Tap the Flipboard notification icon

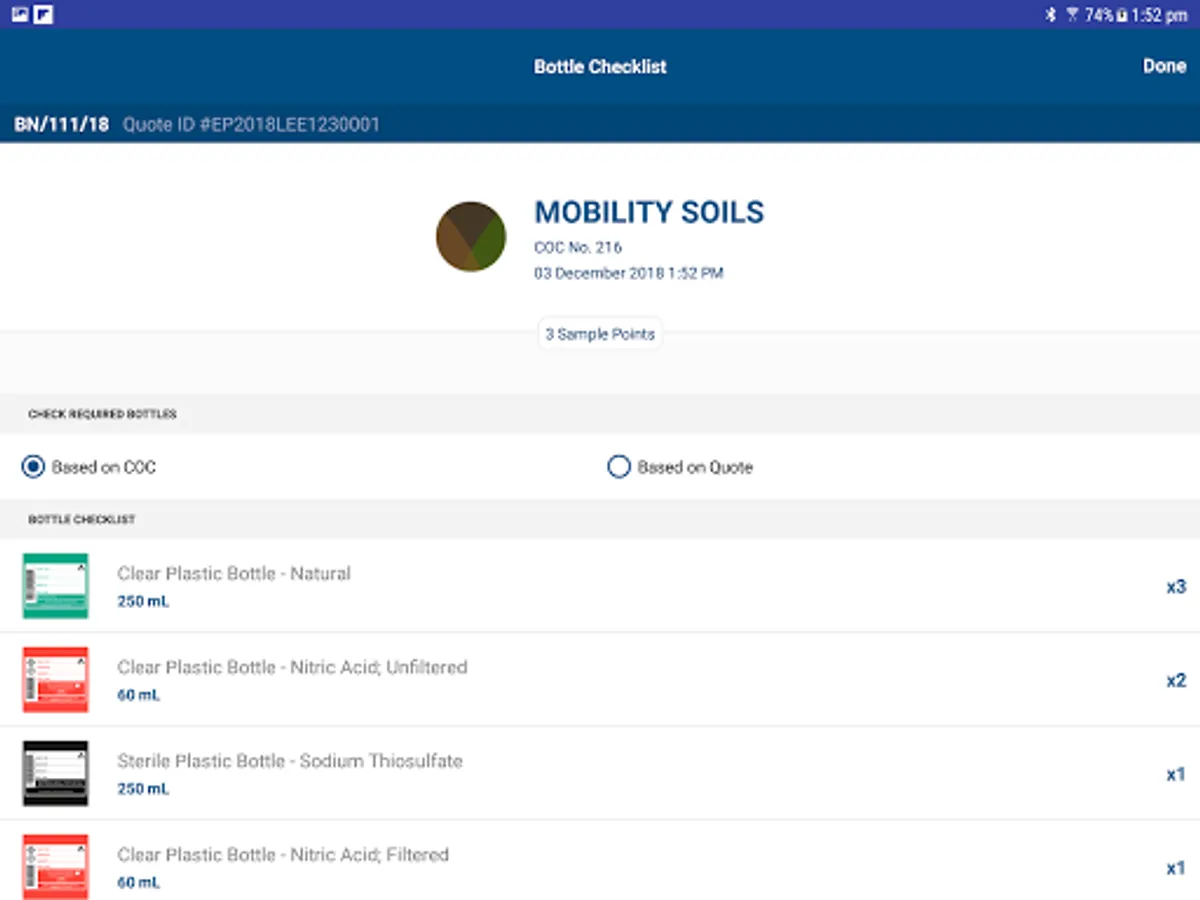pos(43,14)
